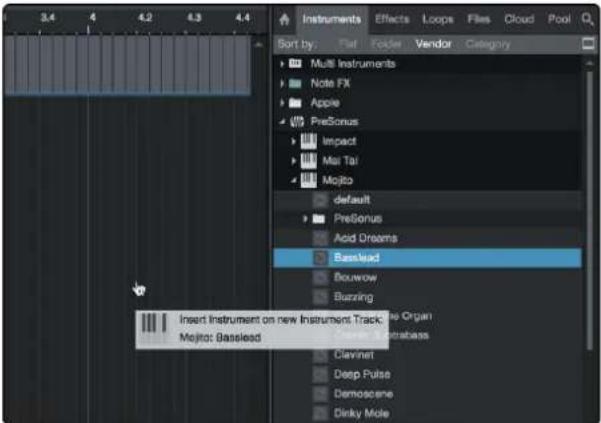Expand the Note FX folder

[x=282, y=83]
